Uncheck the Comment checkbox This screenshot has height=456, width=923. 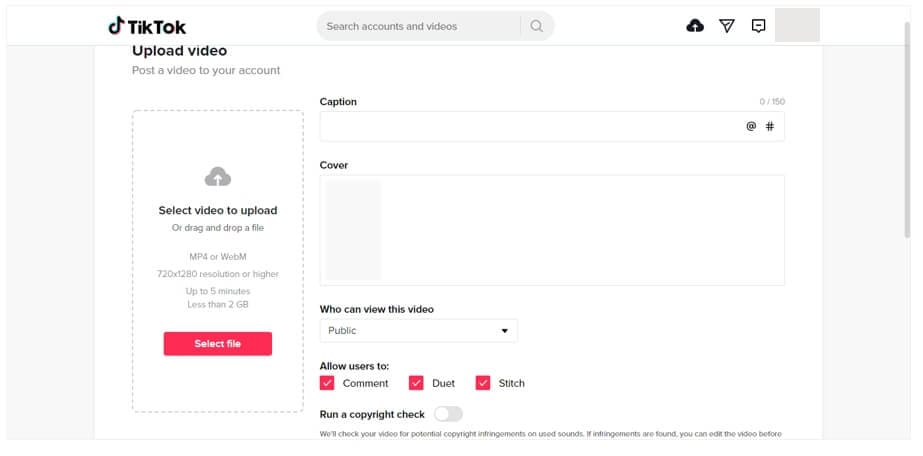[x=327, y=383]
